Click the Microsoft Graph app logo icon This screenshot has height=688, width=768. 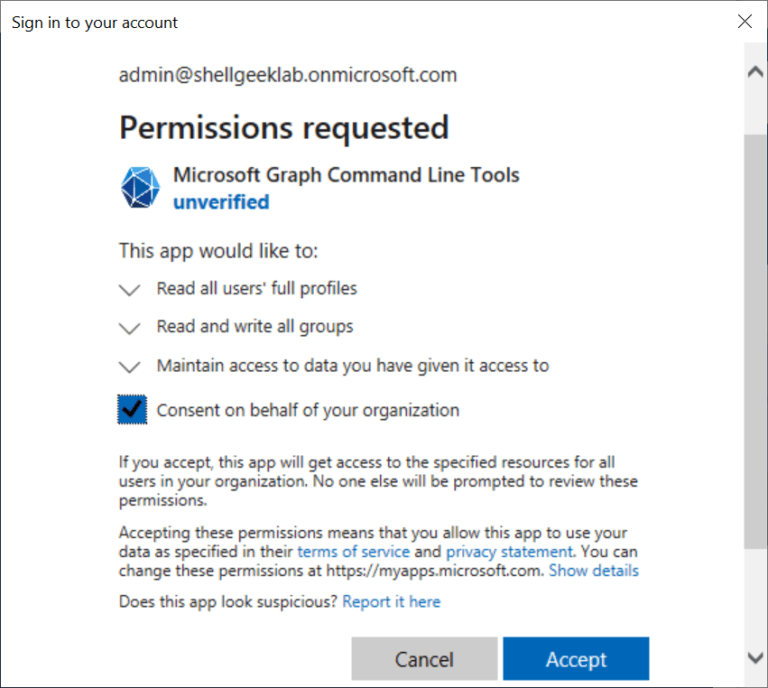tap(140, 188)
